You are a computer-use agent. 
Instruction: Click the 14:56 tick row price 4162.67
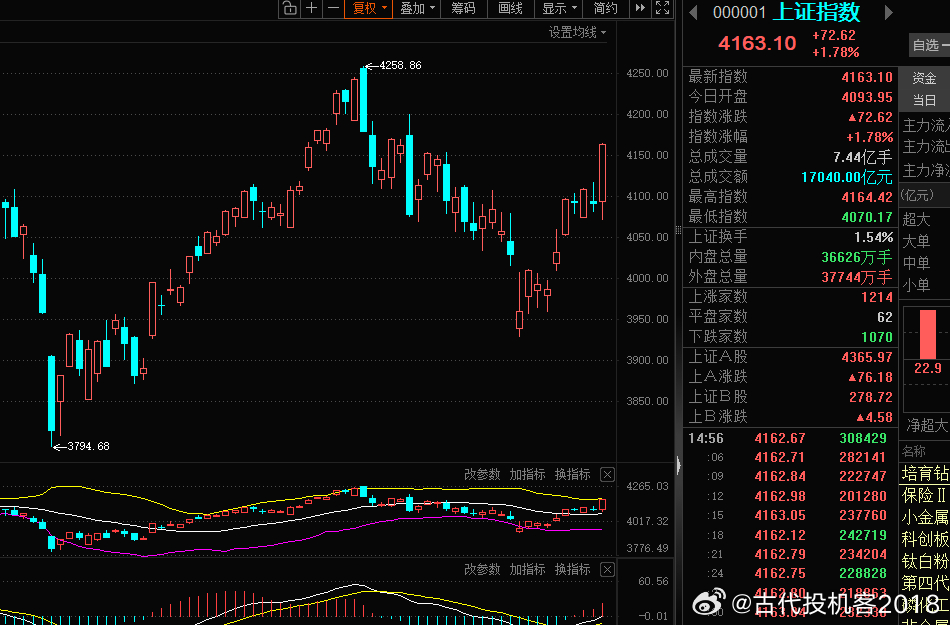click(780, 438)
